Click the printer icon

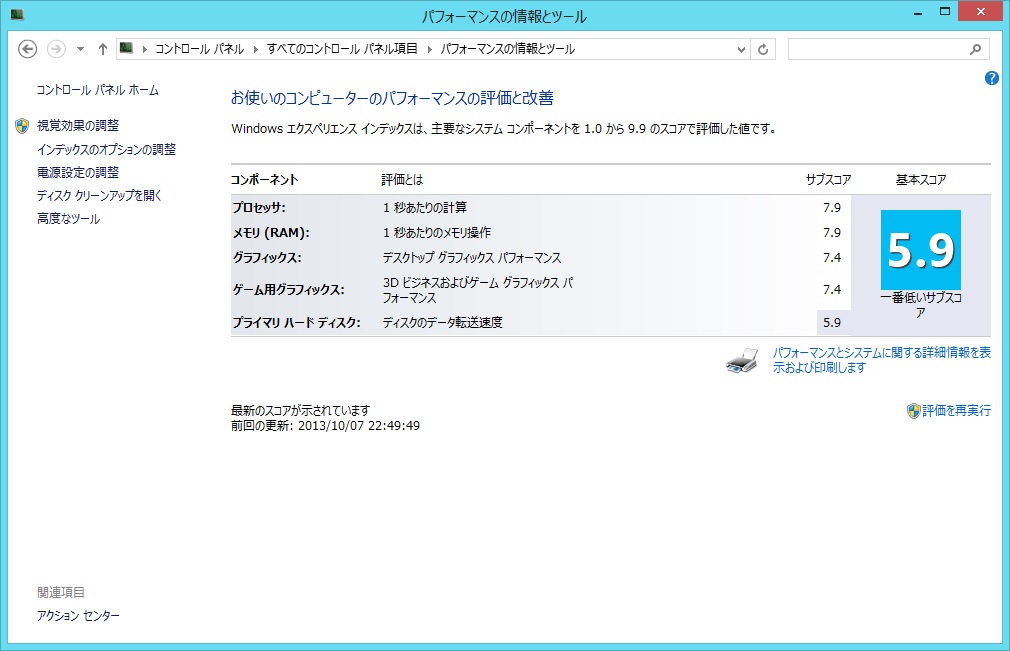pos(742,361)
